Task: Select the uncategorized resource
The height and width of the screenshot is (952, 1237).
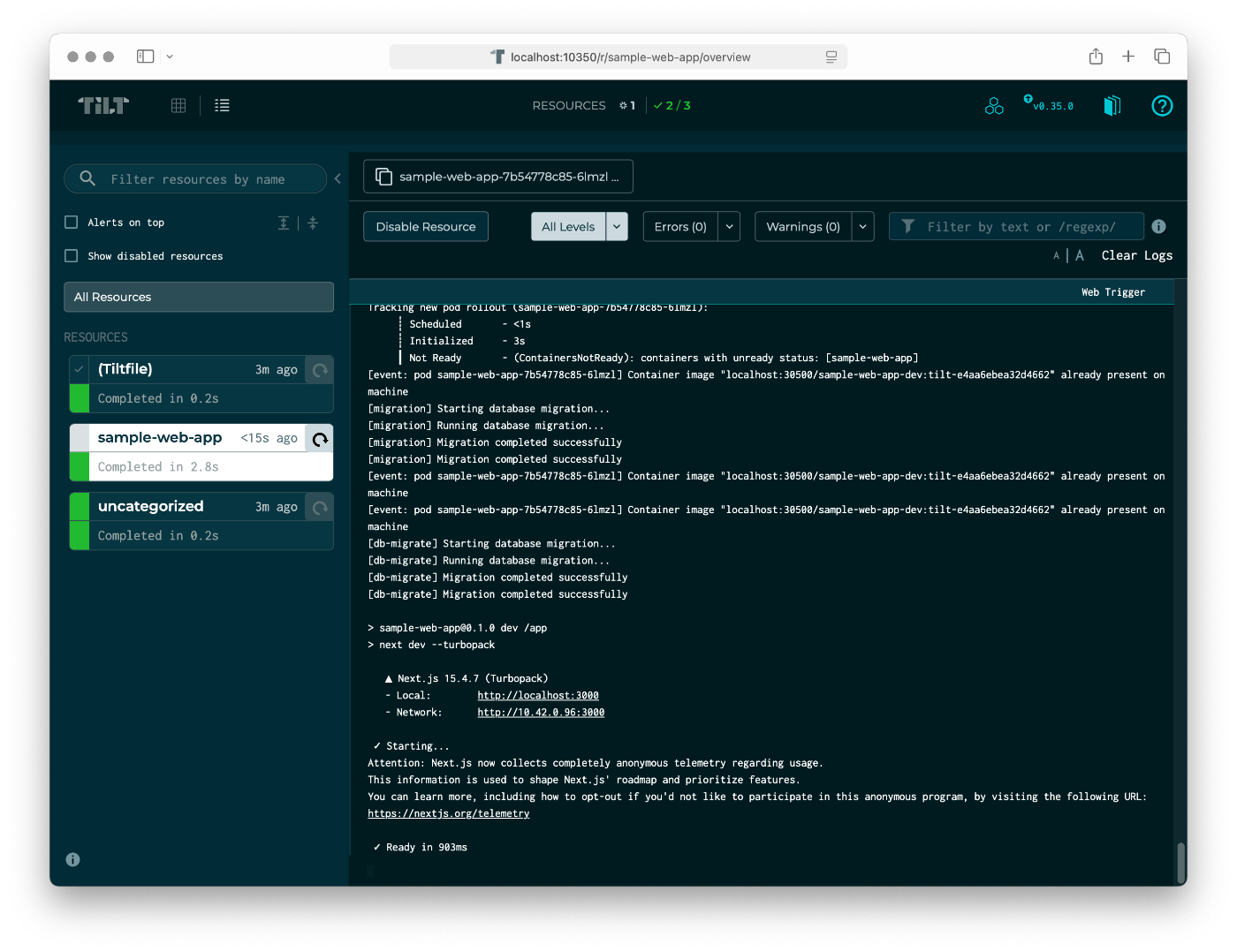Action: click(201, 521)
